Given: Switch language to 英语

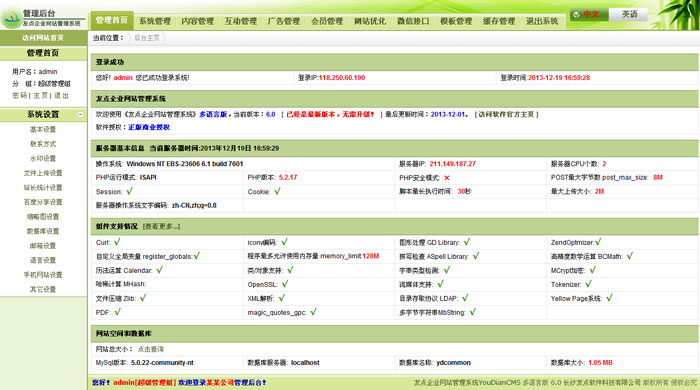Looking at the screenshot, I should coord(628,14).
